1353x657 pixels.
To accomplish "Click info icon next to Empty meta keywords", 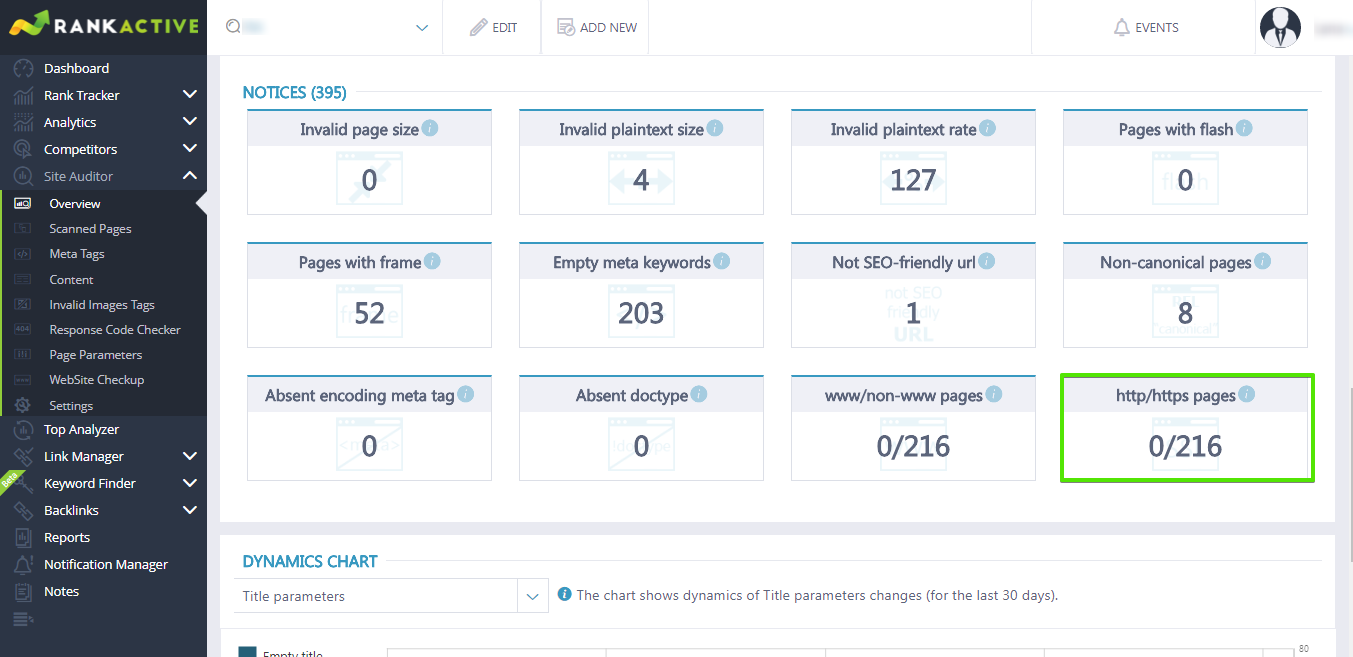I will coord(721,261).
